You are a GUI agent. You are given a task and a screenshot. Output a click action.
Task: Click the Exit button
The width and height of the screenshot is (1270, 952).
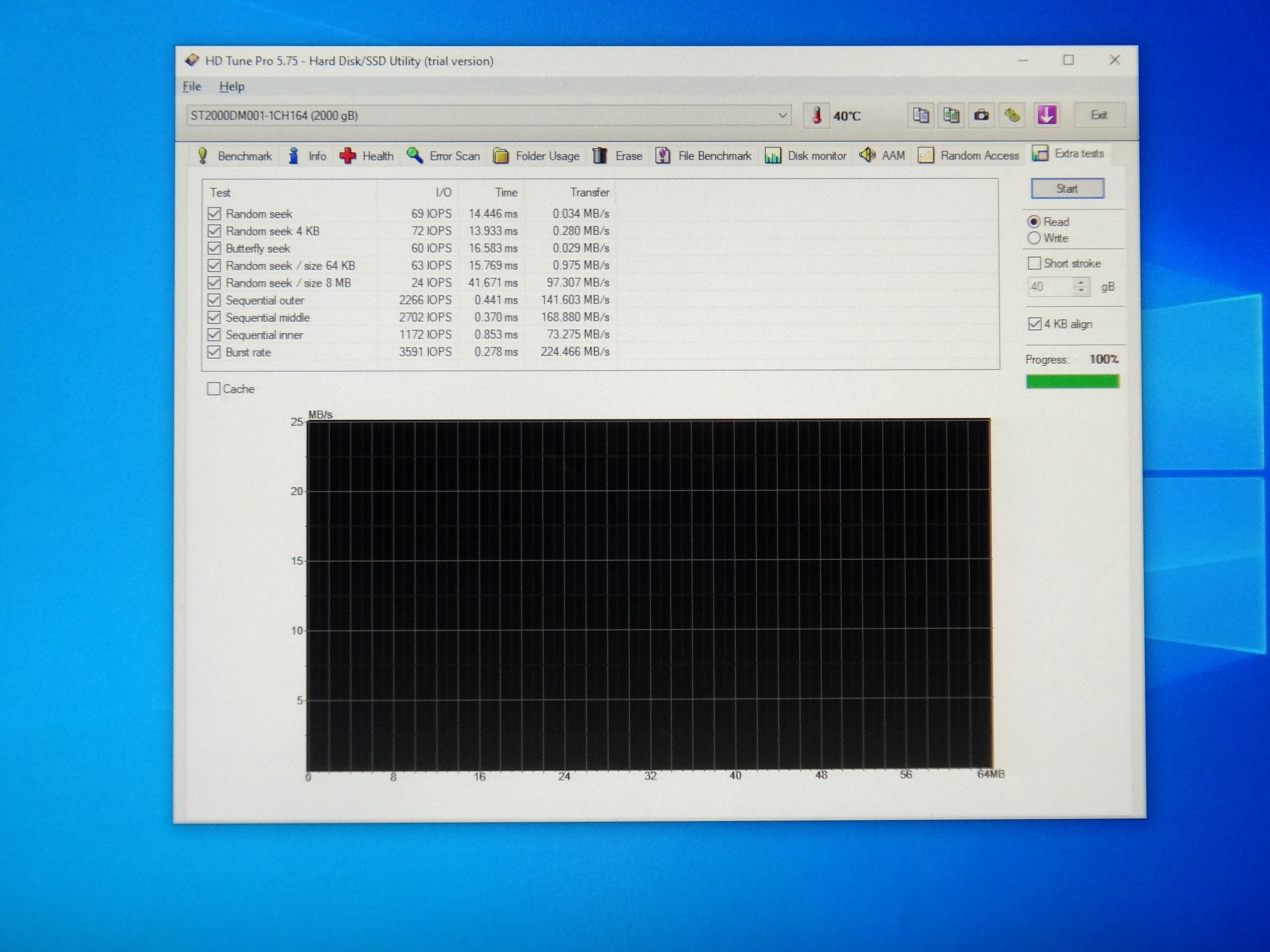tap(1099, 116)
